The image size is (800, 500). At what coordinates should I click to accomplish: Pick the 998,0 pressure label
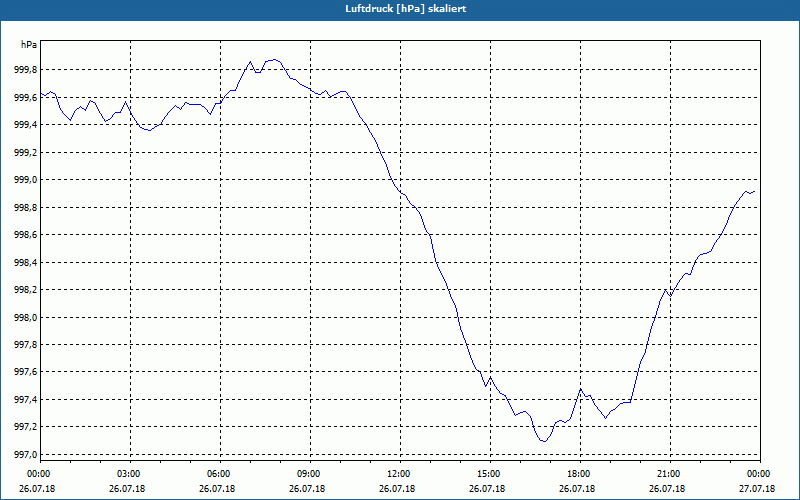click(26, 318)
